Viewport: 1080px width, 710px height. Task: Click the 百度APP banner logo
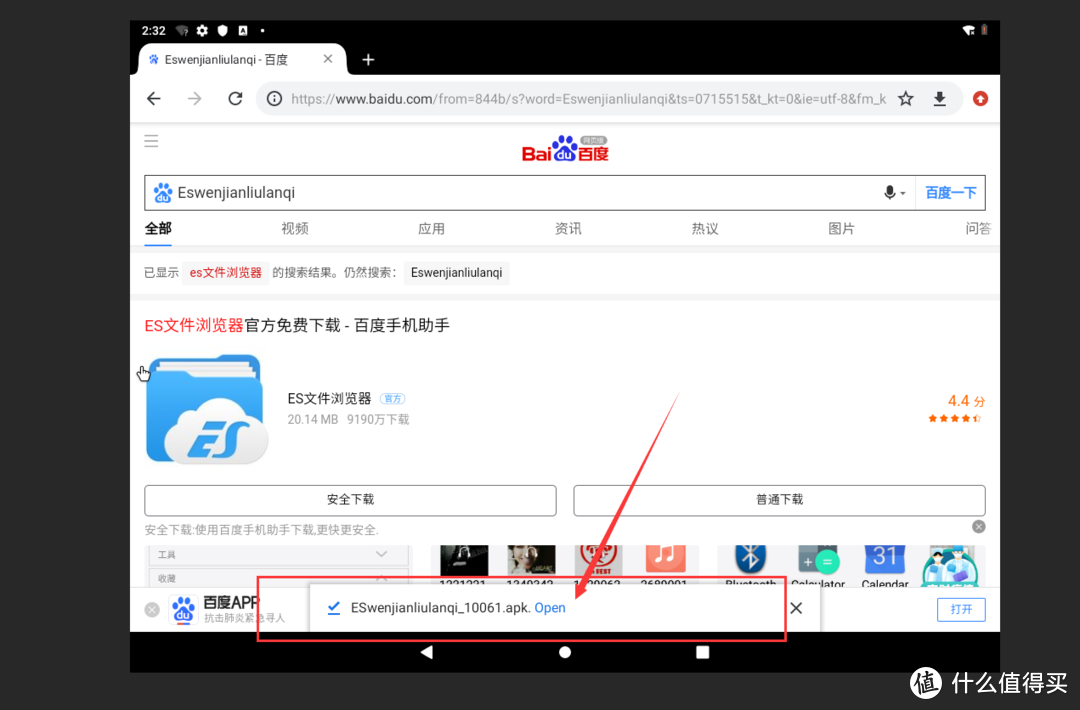183,609
